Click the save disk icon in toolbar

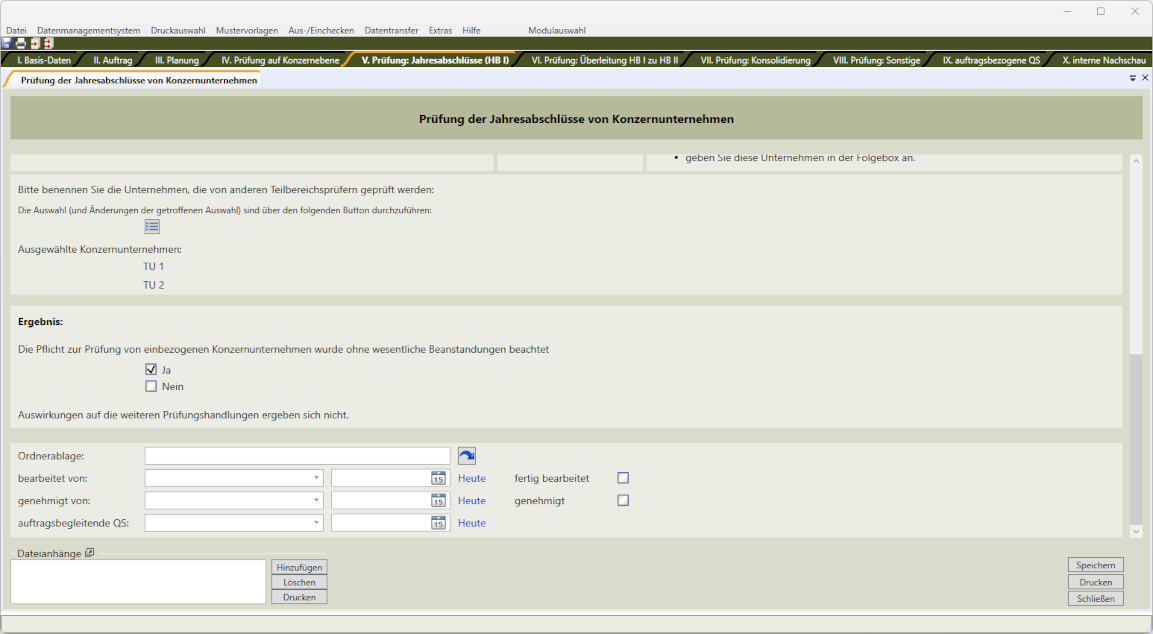[7, 44]
